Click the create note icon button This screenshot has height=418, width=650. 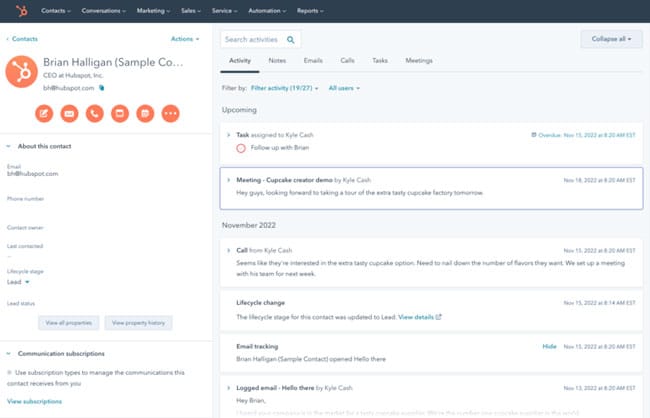[44, 113]
